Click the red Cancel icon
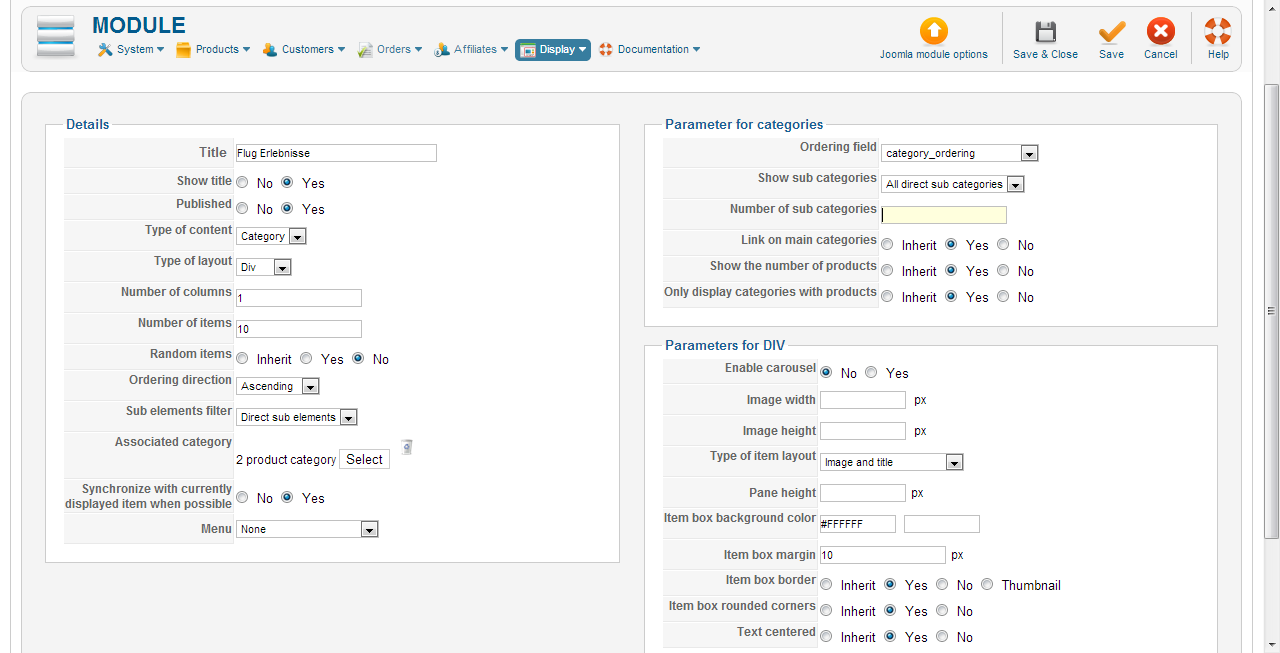Image resolution: width=1280 pixels, height=653 pixels. pyautogui.click(x=1160, y=32)
